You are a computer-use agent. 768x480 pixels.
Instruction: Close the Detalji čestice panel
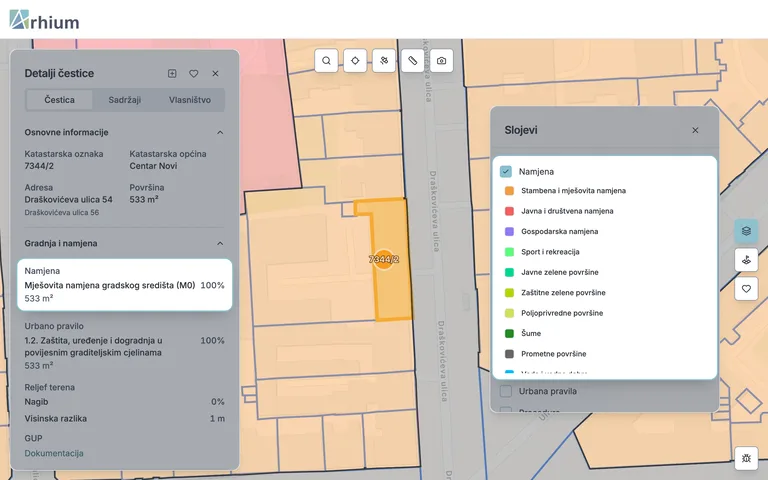215,73
